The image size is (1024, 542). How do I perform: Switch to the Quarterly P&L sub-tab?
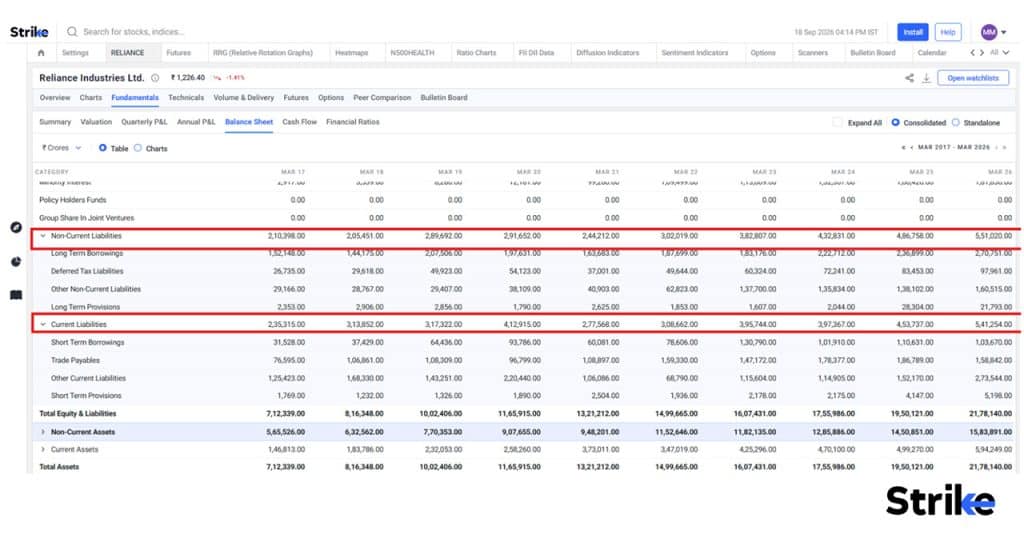point(144,122)
